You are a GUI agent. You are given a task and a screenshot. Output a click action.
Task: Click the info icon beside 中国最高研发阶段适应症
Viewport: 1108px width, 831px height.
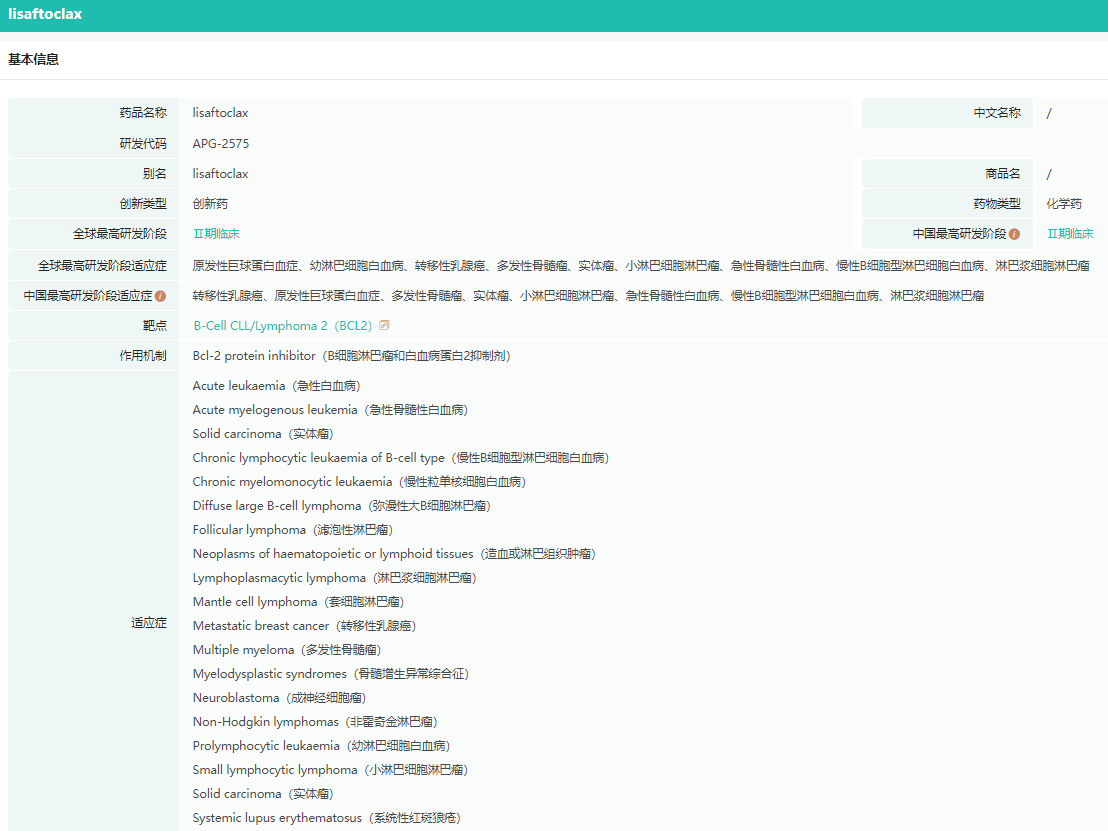(160, 296)
